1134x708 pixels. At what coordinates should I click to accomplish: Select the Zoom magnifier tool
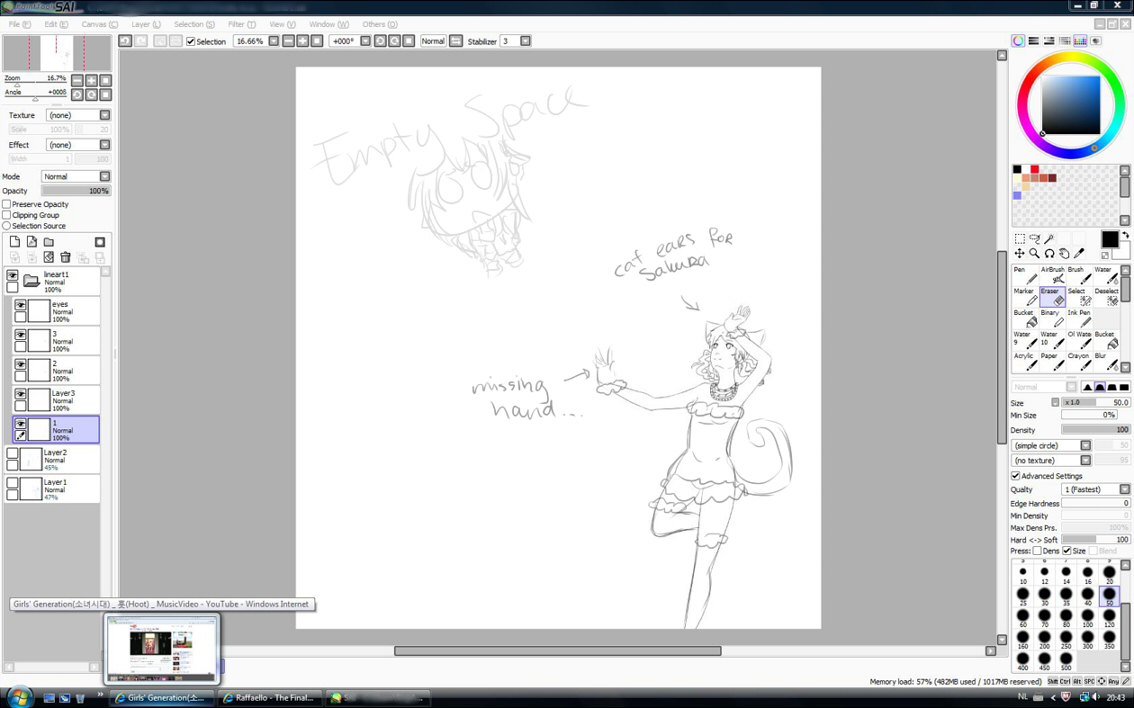coord(1034,253)
